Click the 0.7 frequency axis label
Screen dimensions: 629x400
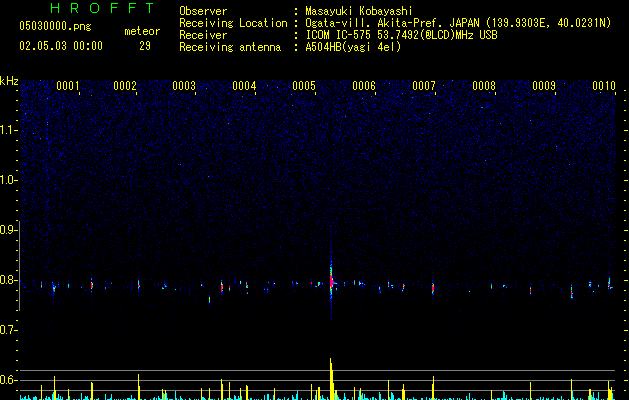click(x=8, y=330)
